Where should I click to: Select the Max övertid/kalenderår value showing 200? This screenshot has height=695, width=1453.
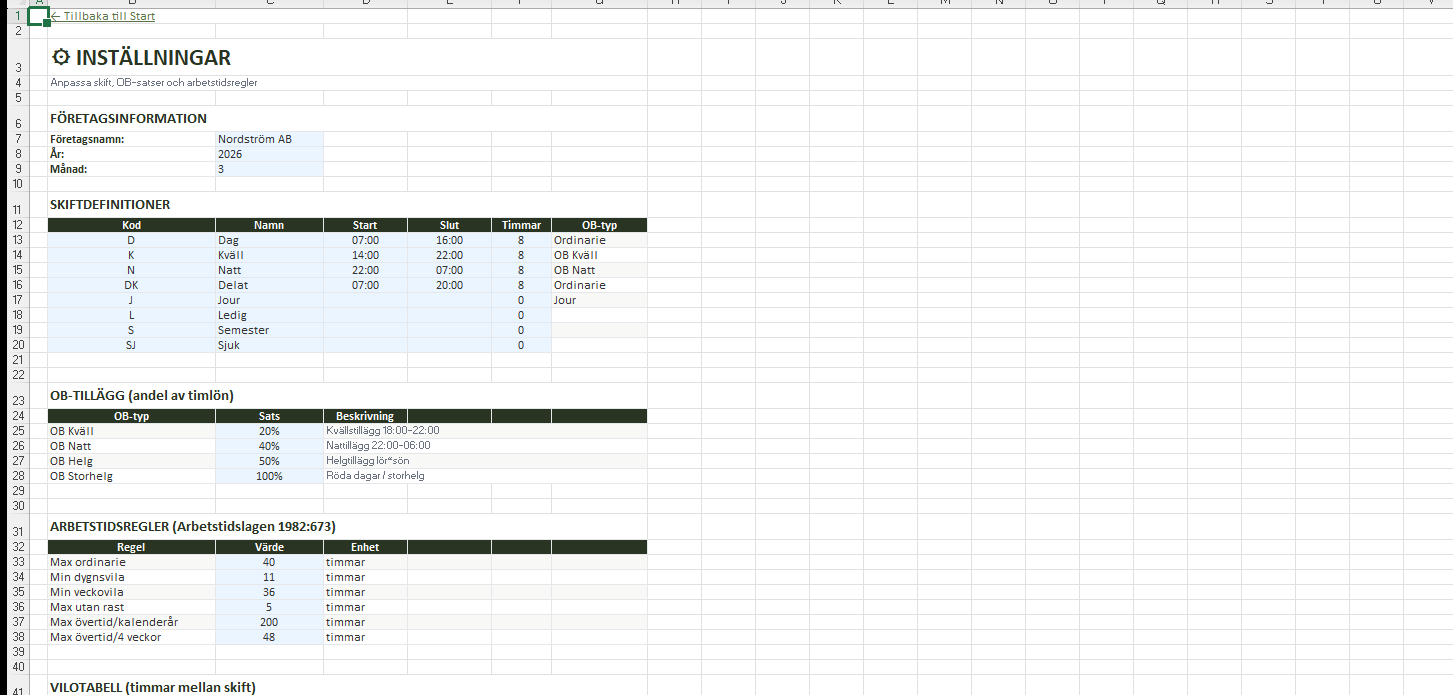[x=268, y=622]
